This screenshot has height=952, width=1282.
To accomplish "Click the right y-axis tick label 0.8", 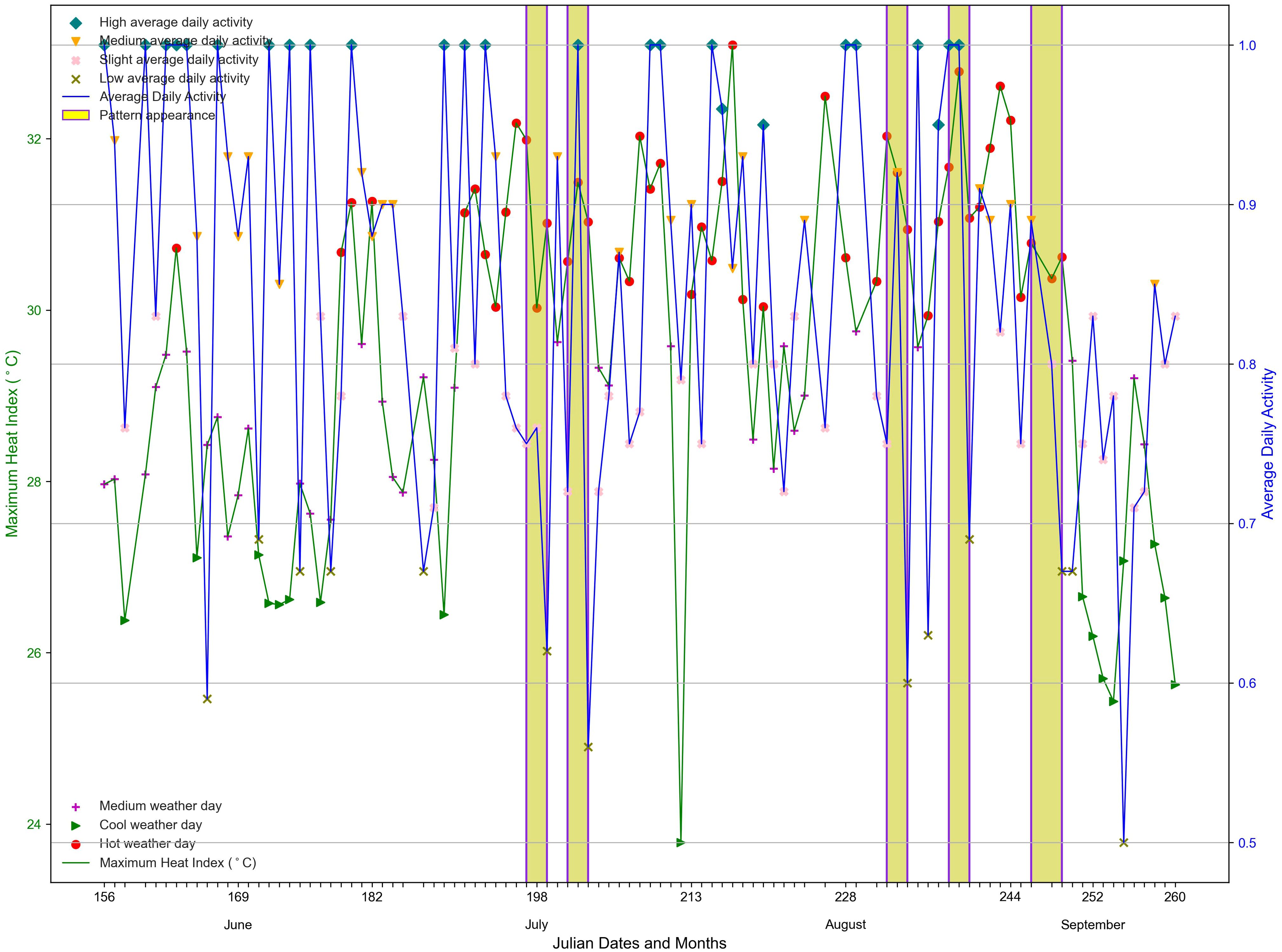I will (x=1247, y=364).
